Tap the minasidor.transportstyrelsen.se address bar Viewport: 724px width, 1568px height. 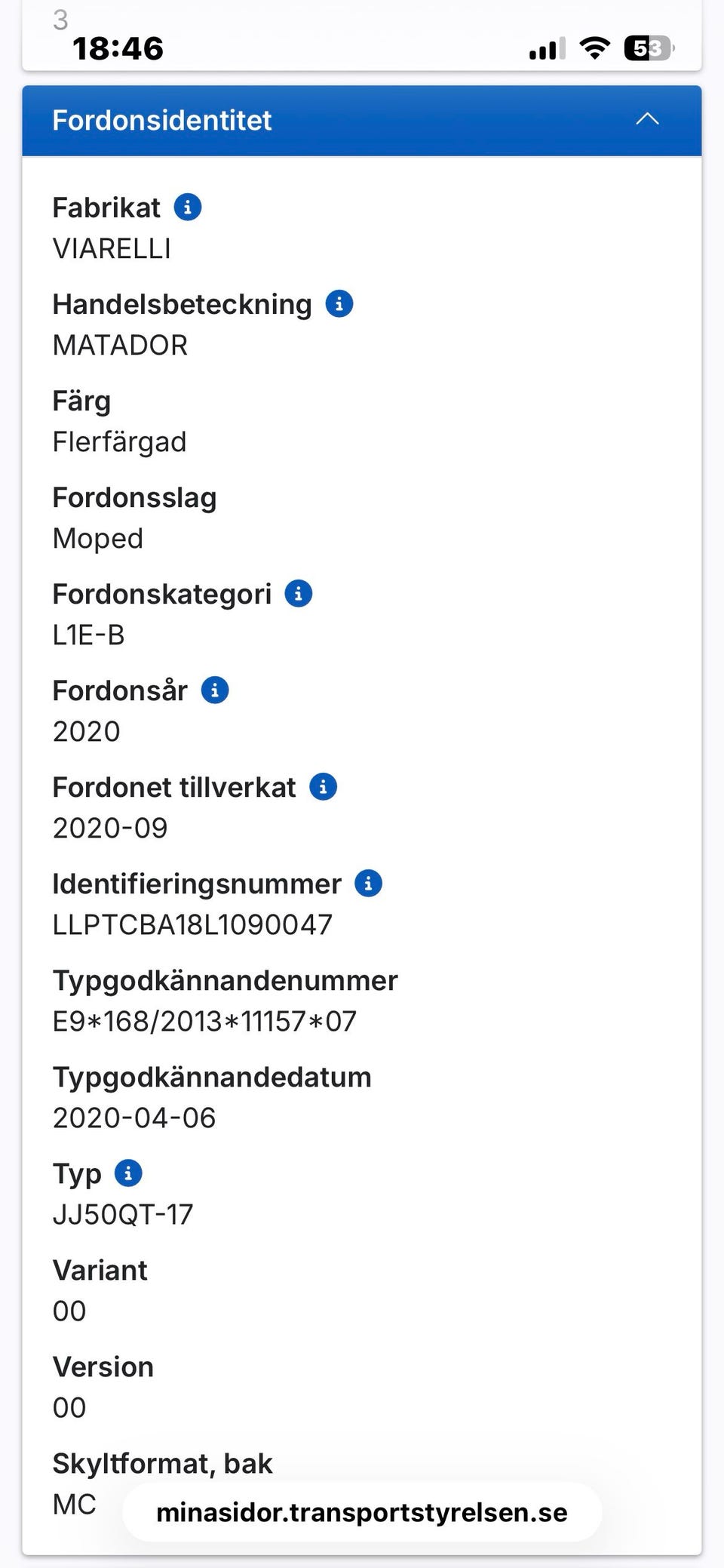pyautogui.click(x=361, y=1512)
